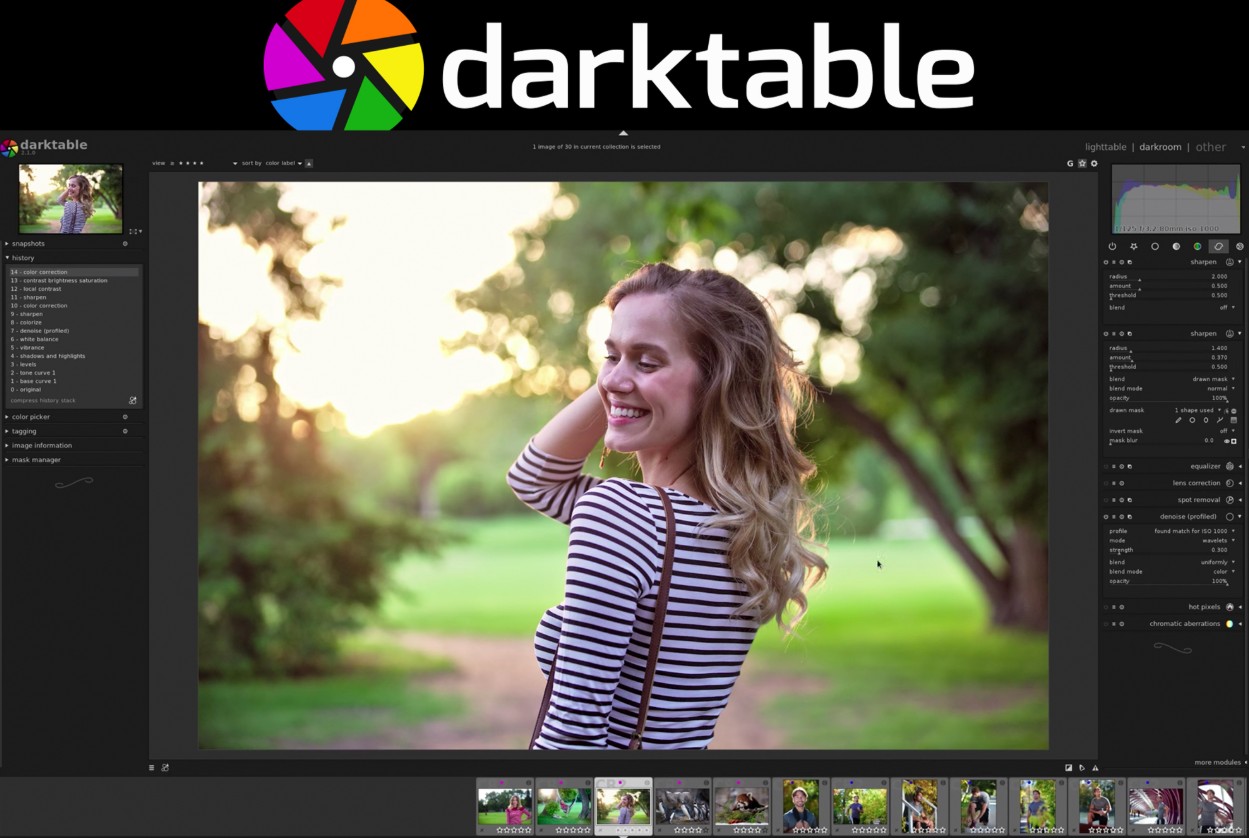Viewport: 1249px width, 838px height.
Task: Toggle mask display eye icon beside mask blur
Action: (x=1227, y=441)
